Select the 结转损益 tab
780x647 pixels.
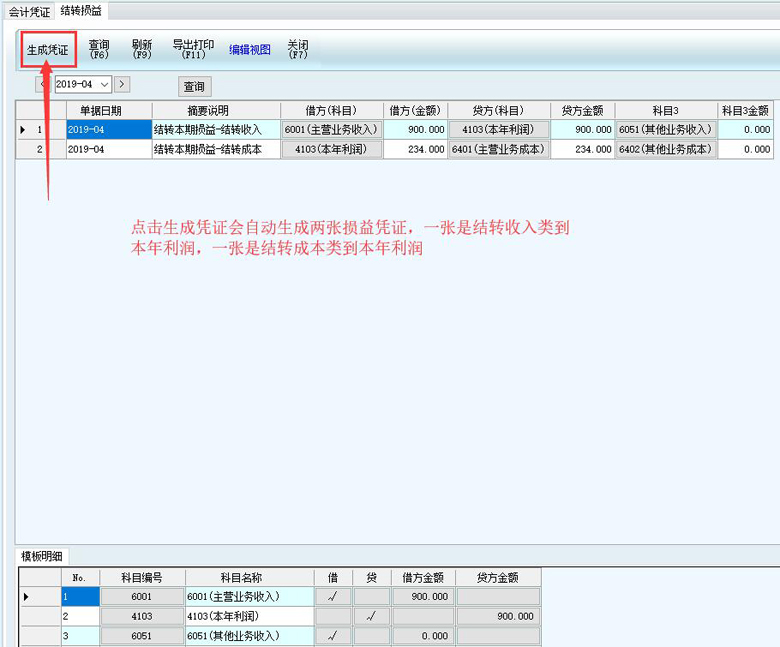pyautogui.click(x=81, y=11)
